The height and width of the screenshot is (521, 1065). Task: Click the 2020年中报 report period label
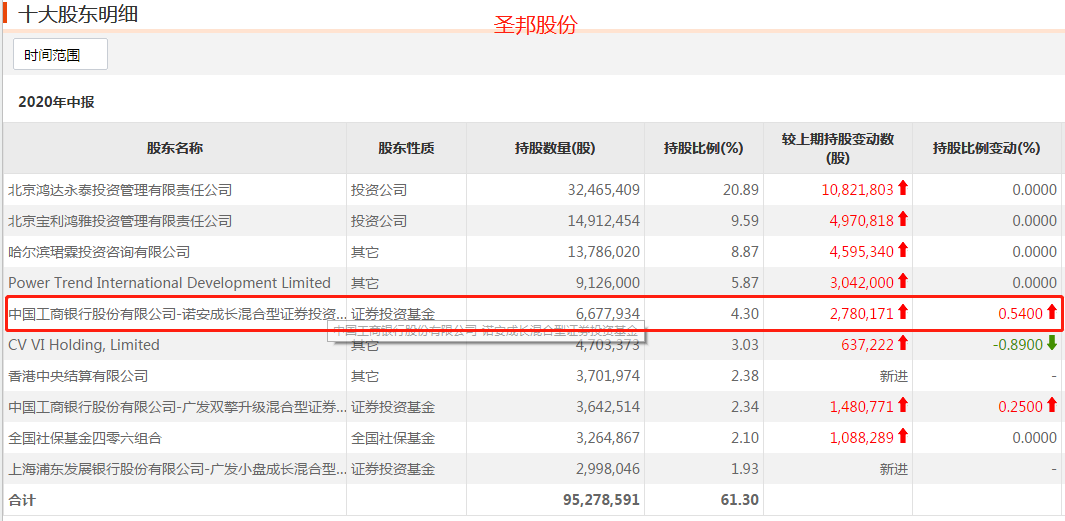point(56,103)
